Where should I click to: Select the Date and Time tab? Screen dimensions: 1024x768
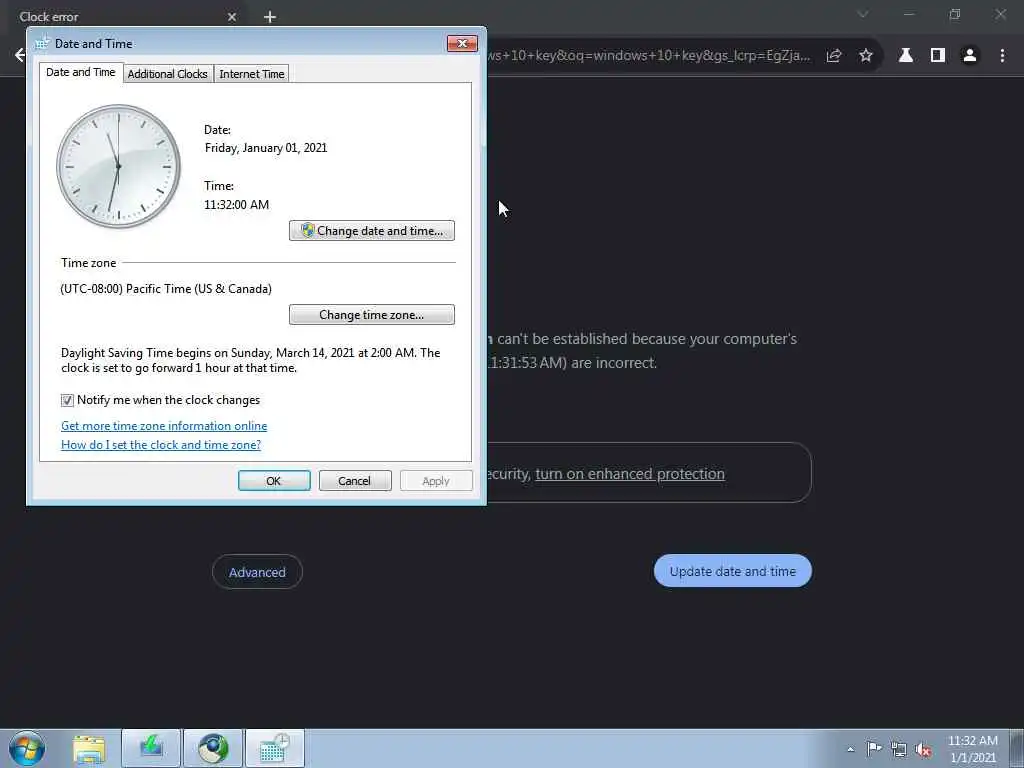coord(80,72)
